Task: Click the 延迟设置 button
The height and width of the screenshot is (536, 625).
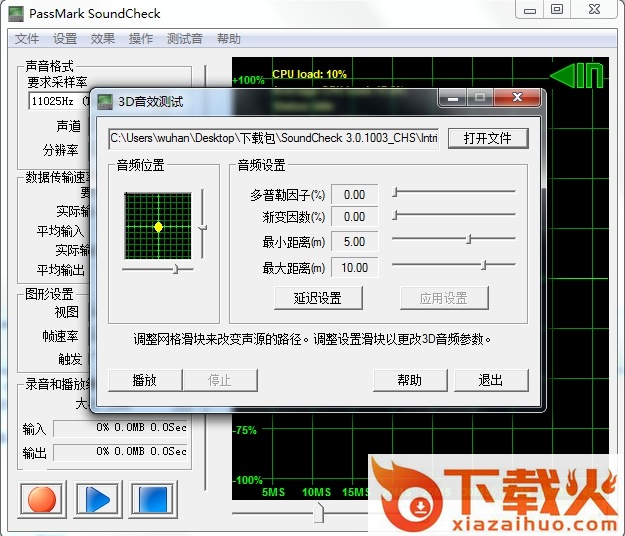Action: (x=318, y=298)
